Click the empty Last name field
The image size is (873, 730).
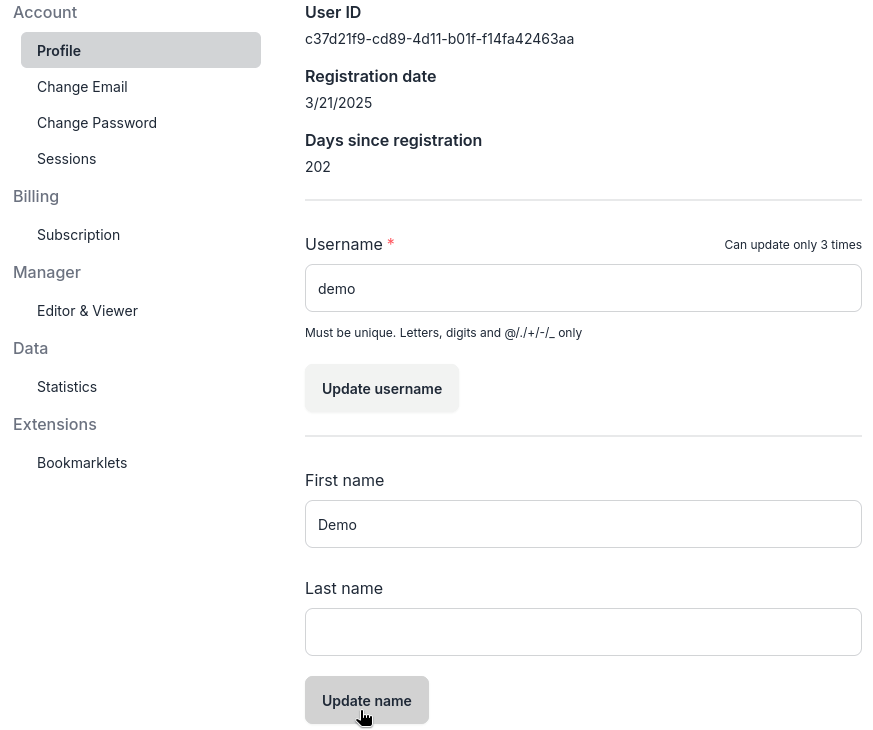point(583,633)
